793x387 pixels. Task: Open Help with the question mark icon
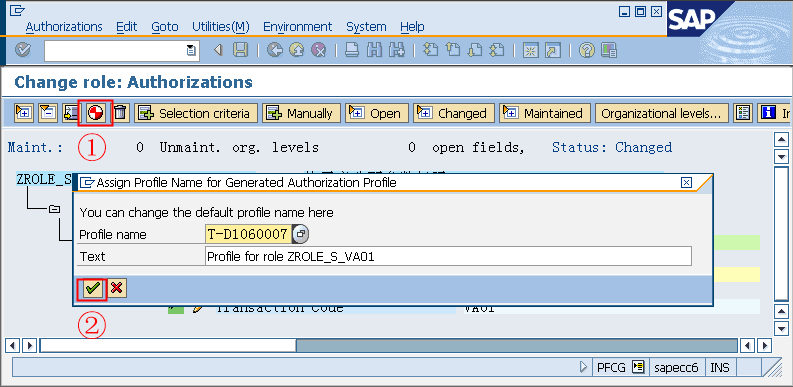[587, 50]
